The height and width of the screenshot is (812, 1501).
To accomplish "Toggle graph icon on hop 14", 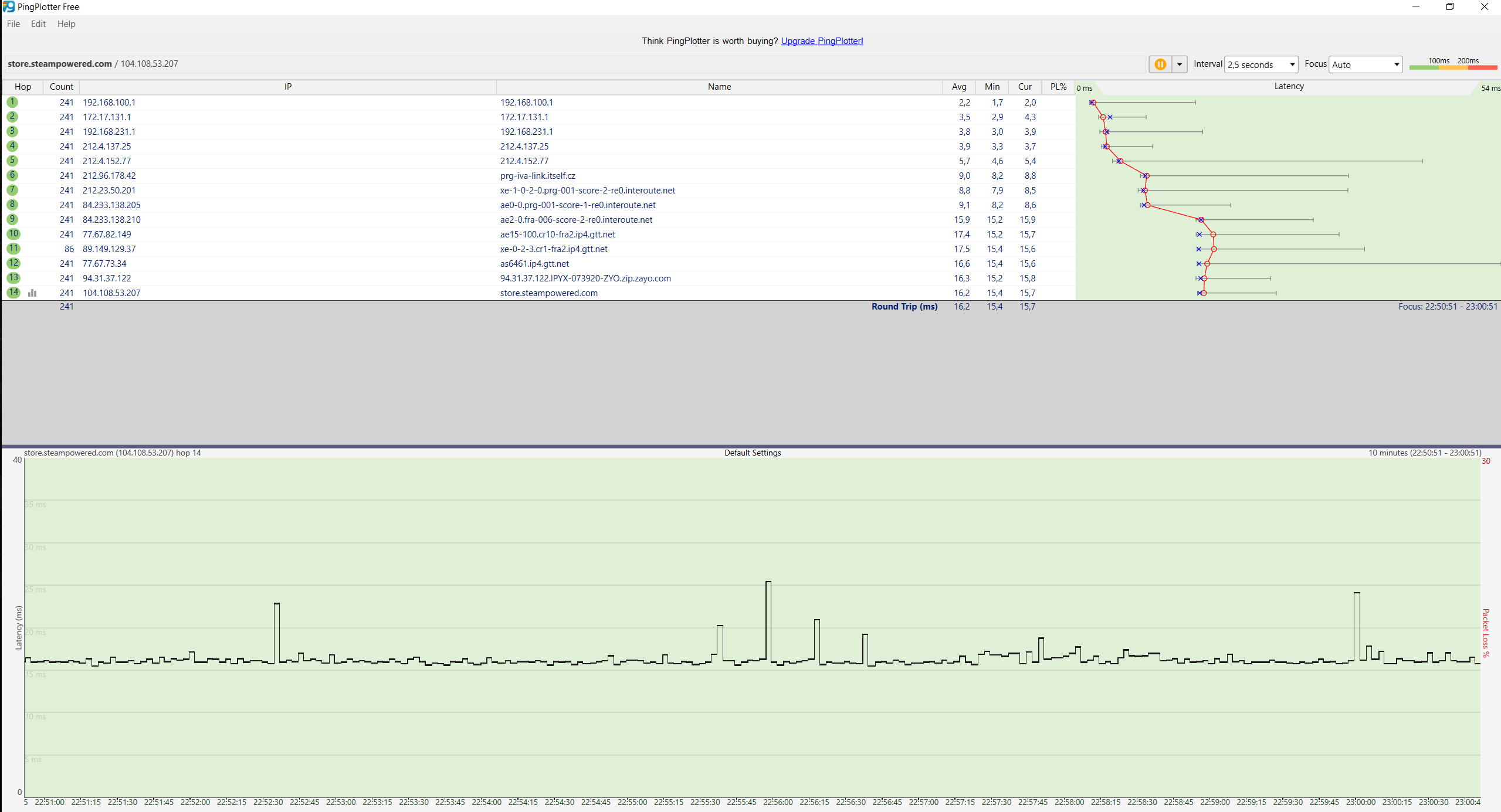I will click(32, 293).
